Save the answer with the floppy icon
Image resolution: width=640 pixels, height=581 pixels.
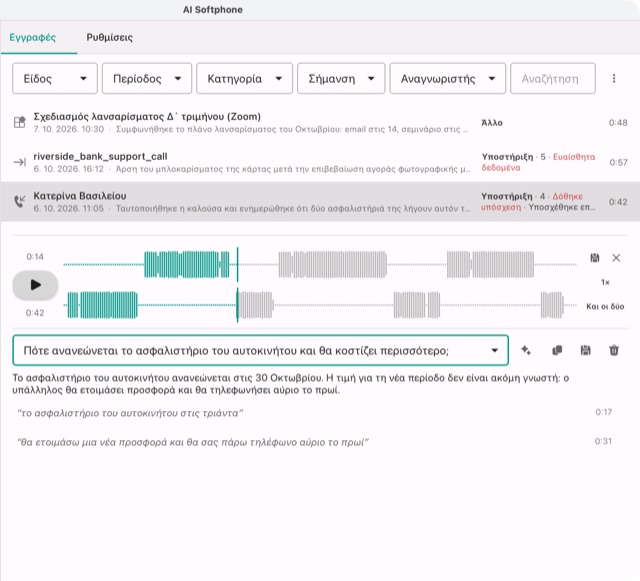coord(585,350)
